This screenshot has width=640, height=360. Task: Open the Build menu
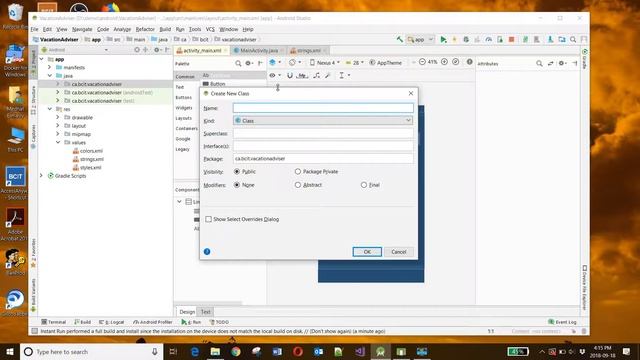[165, 29]
